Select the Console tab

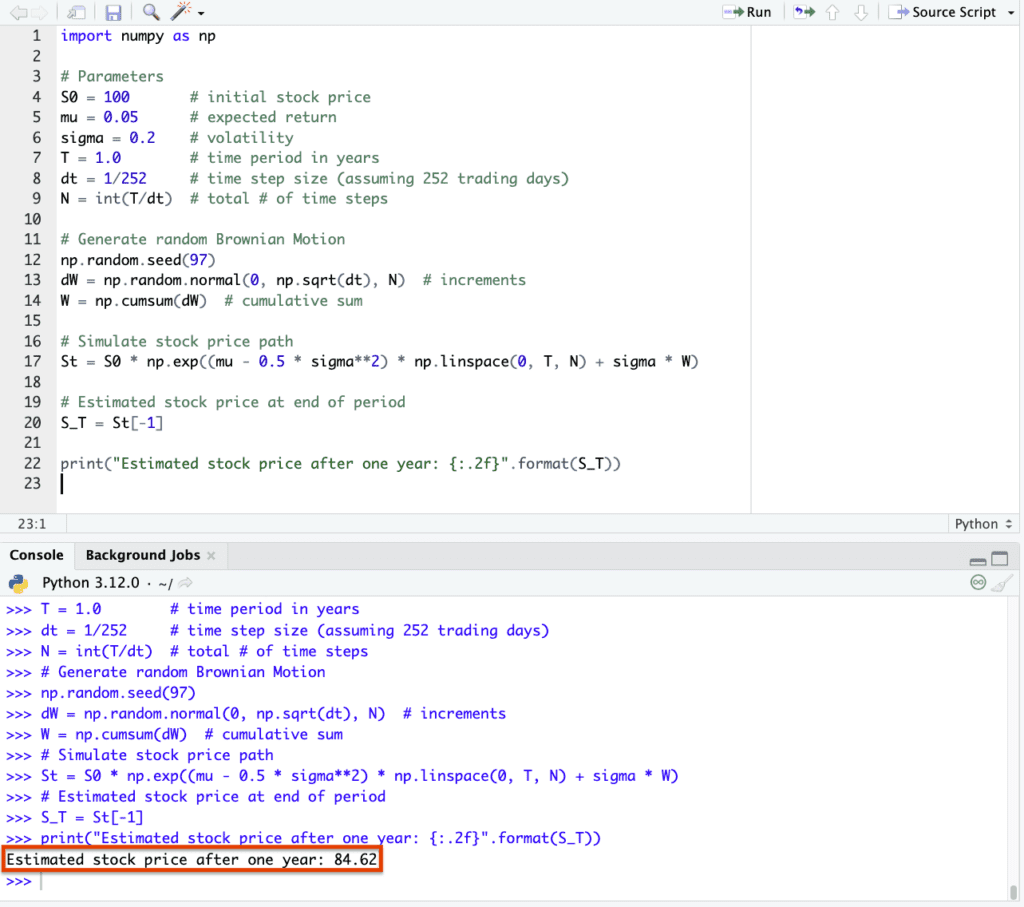[x=36, y=555]
